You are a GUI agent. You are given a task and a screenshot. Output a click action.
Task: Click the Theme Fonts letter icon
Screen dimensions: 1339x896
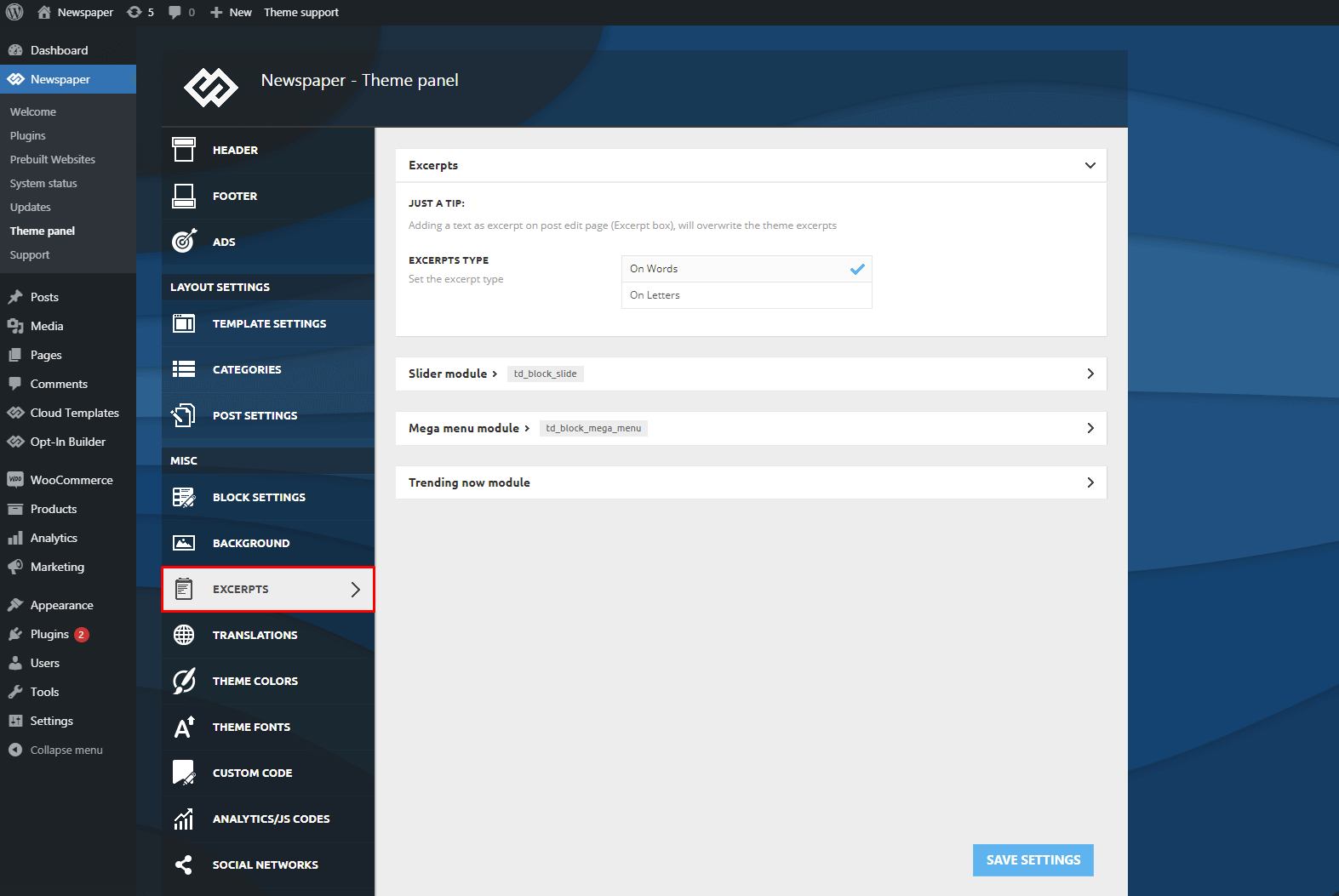coord(184,727)
